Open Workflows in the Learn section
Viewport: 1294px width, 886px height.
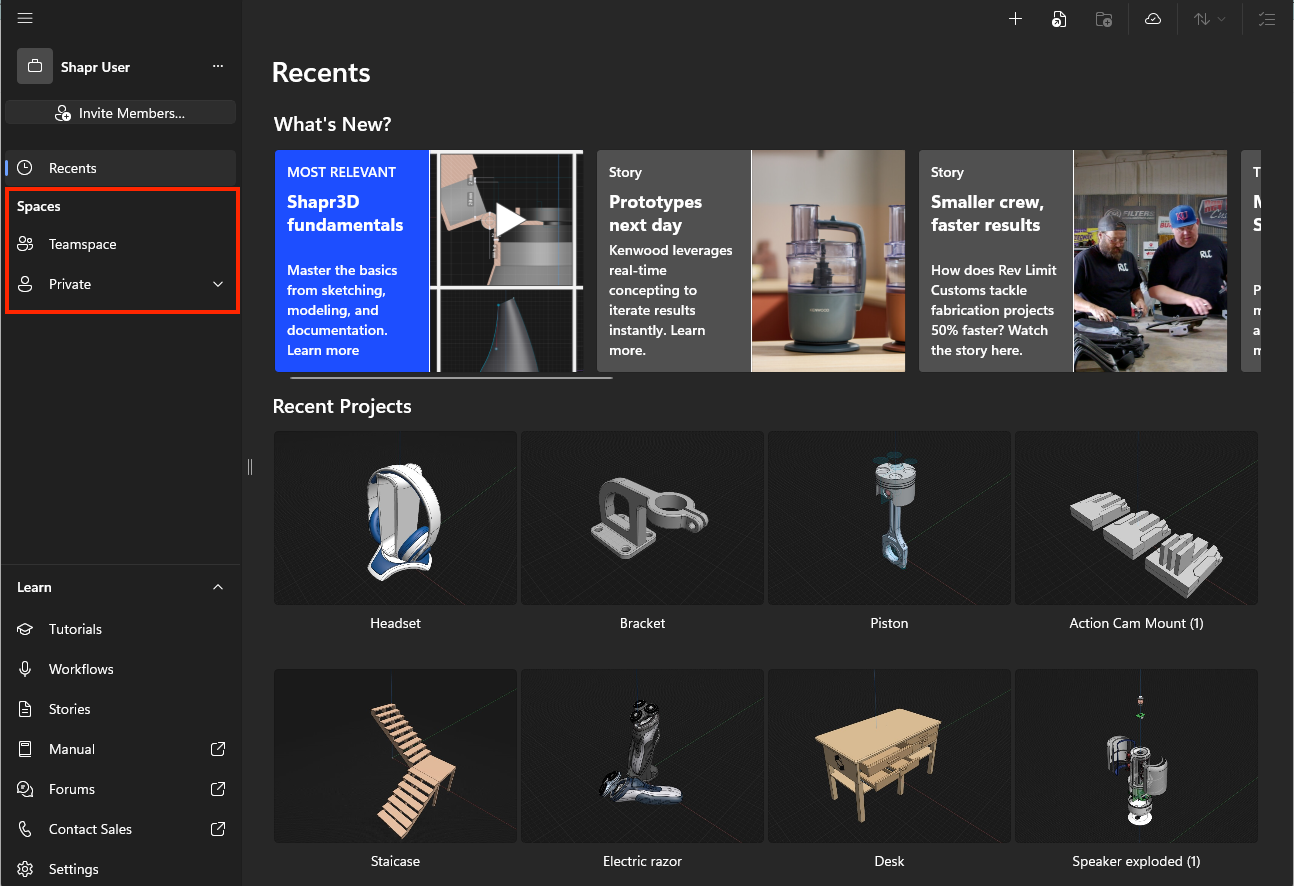tap(121, 669)
